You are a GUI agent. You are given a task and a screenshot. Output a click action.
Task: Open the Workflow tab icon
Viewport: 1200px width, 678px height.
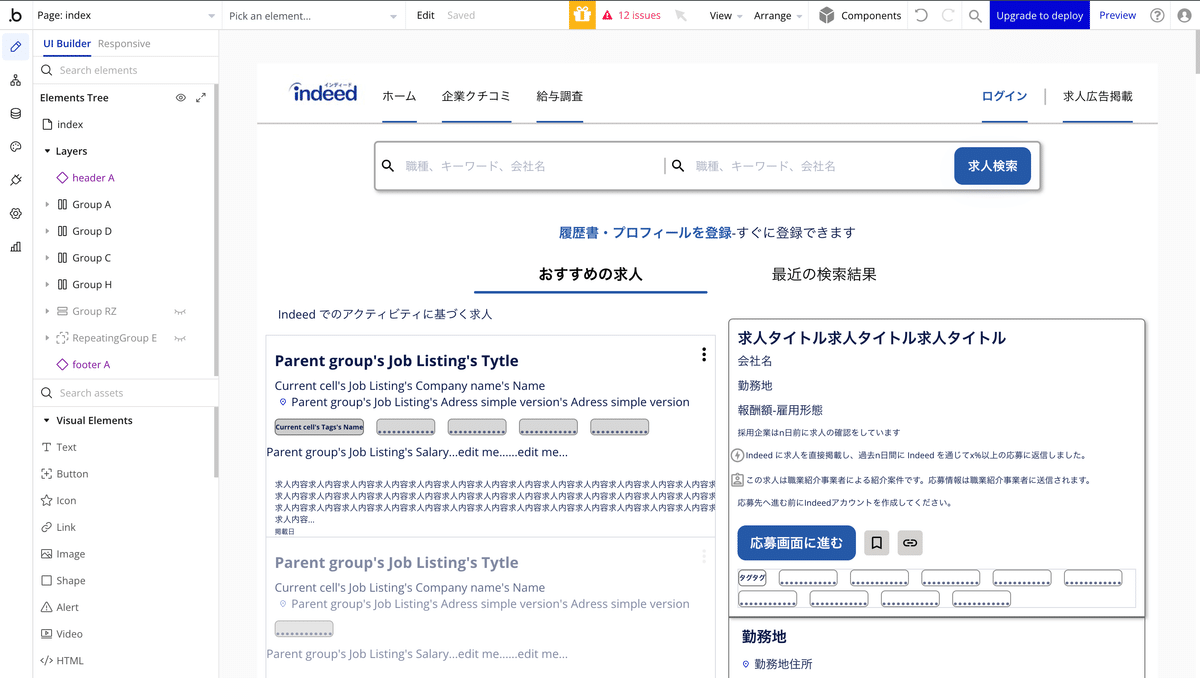tap(15, 80)
